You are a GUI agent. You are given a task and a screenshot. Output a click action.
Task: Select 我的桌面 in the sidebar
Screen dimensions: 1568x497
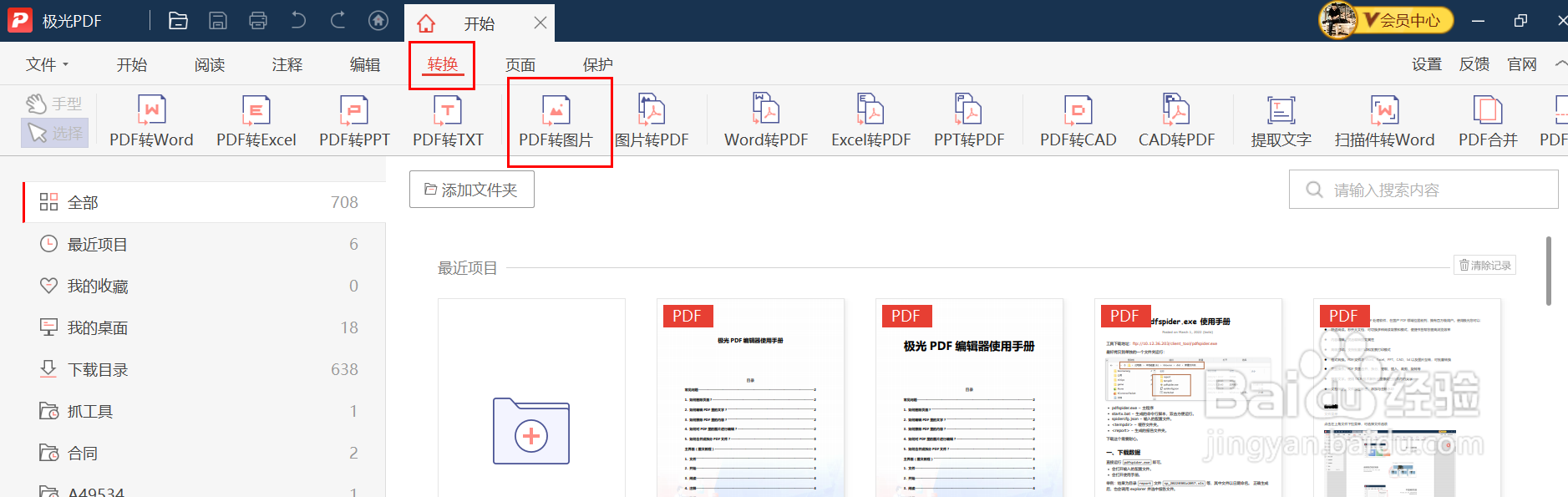[x=204, y=327]
